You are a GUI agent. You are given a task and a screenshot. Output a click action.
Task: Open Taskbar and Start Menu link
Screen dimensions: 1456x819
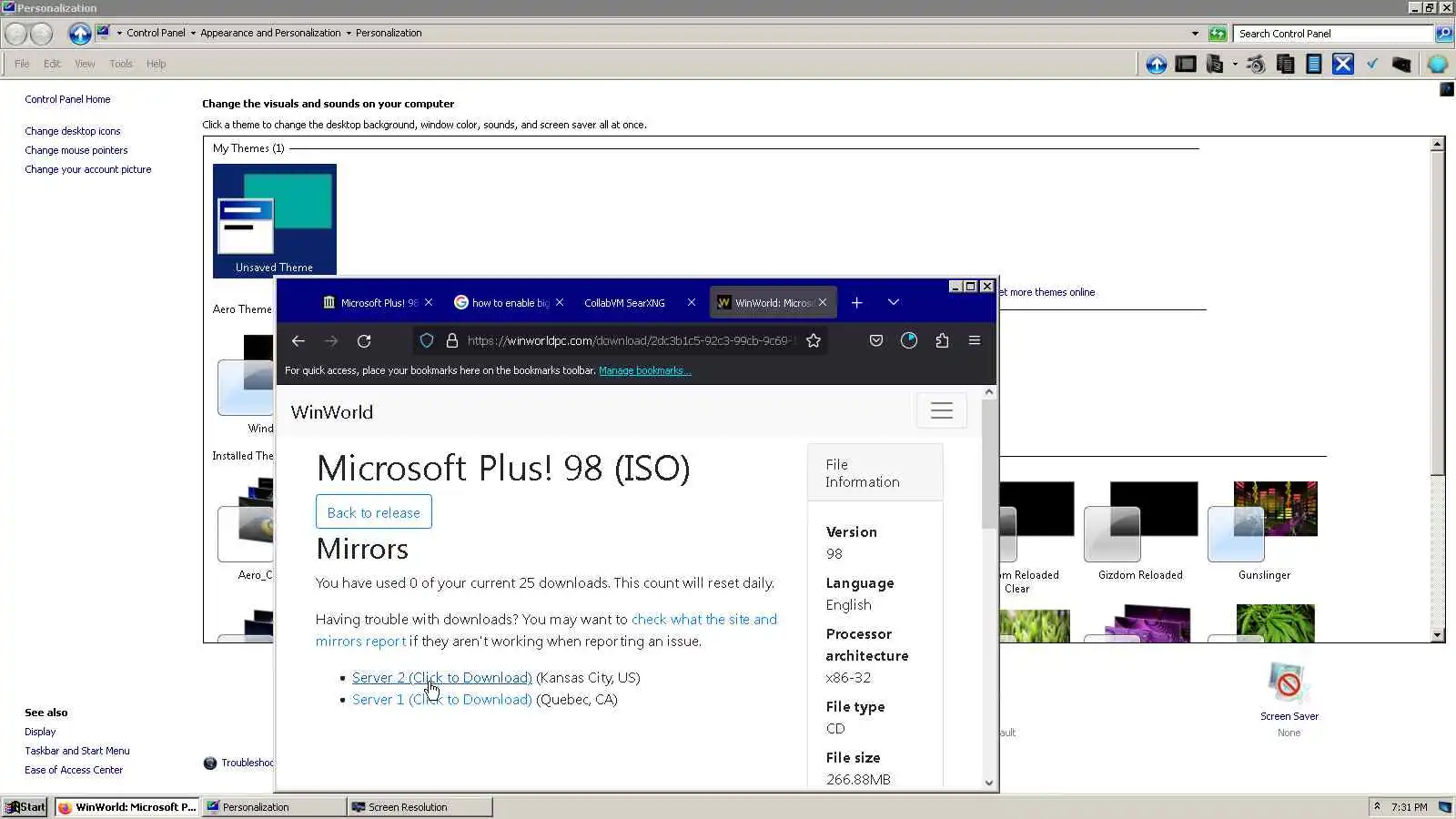point(77,751)
